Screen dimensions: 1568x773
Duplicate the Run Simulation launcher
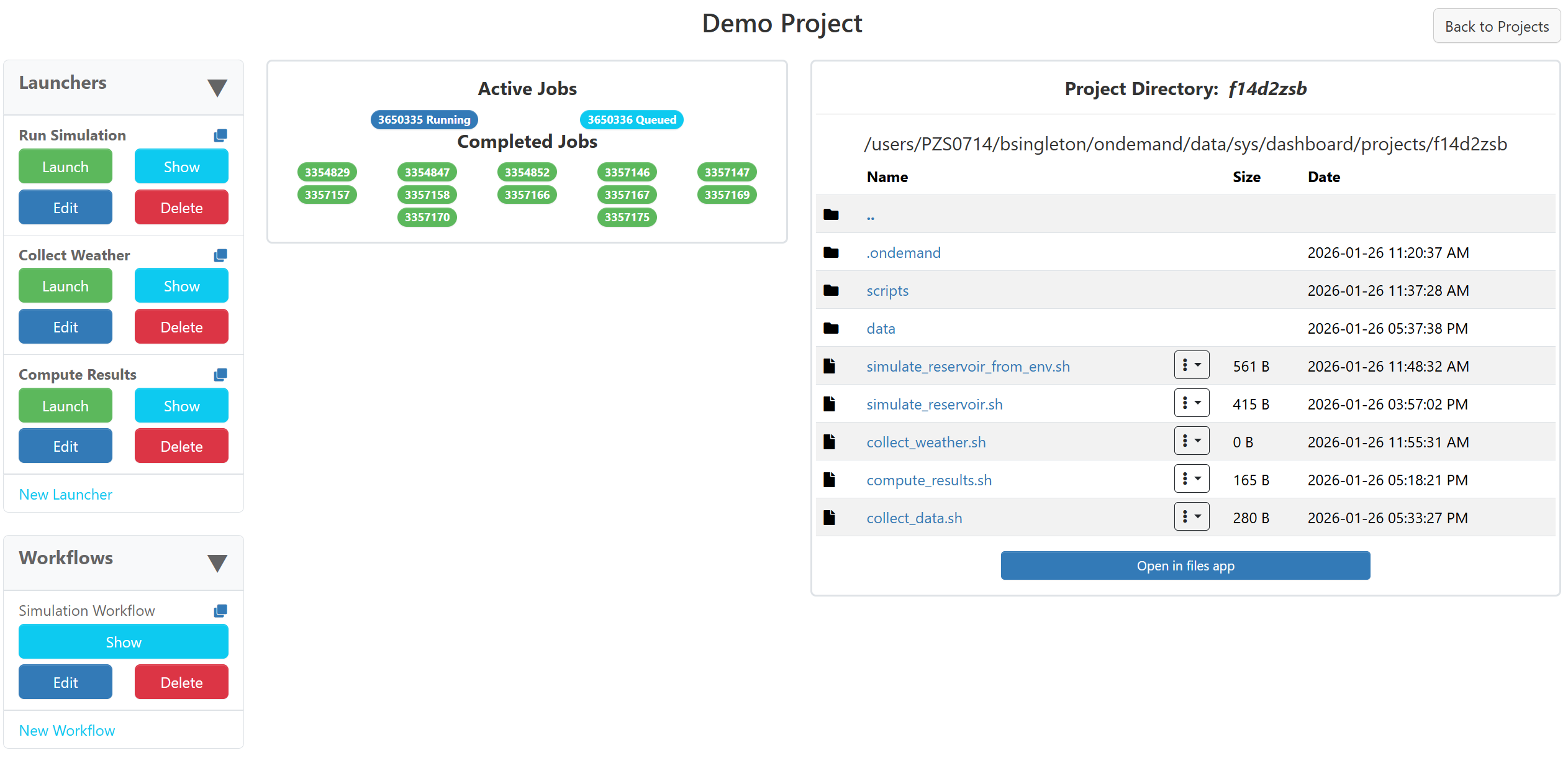[x=220, y=135]
